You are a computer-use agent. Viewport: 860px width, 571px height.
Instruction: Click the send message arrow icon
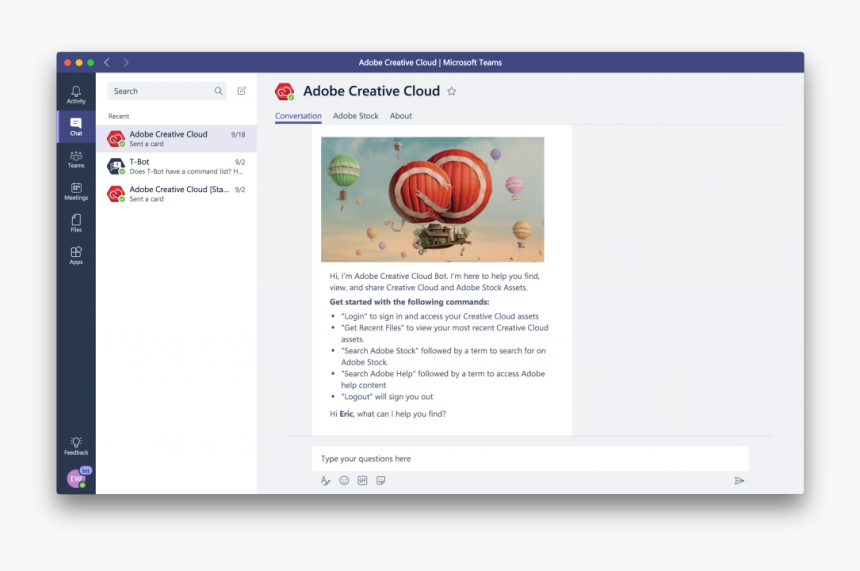point(739,480)
